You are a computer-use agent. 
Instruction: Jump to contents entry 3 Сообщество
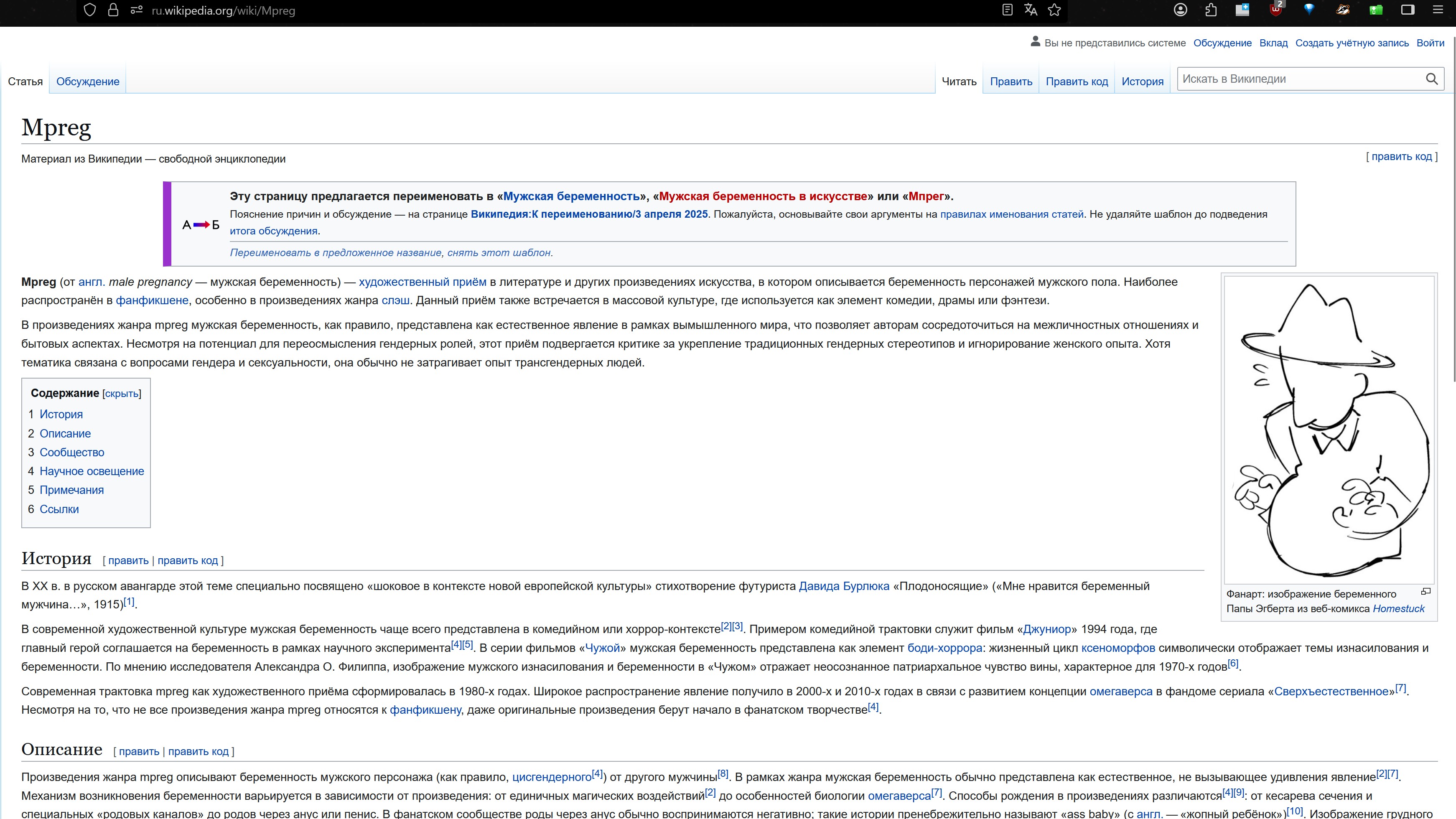72,452
